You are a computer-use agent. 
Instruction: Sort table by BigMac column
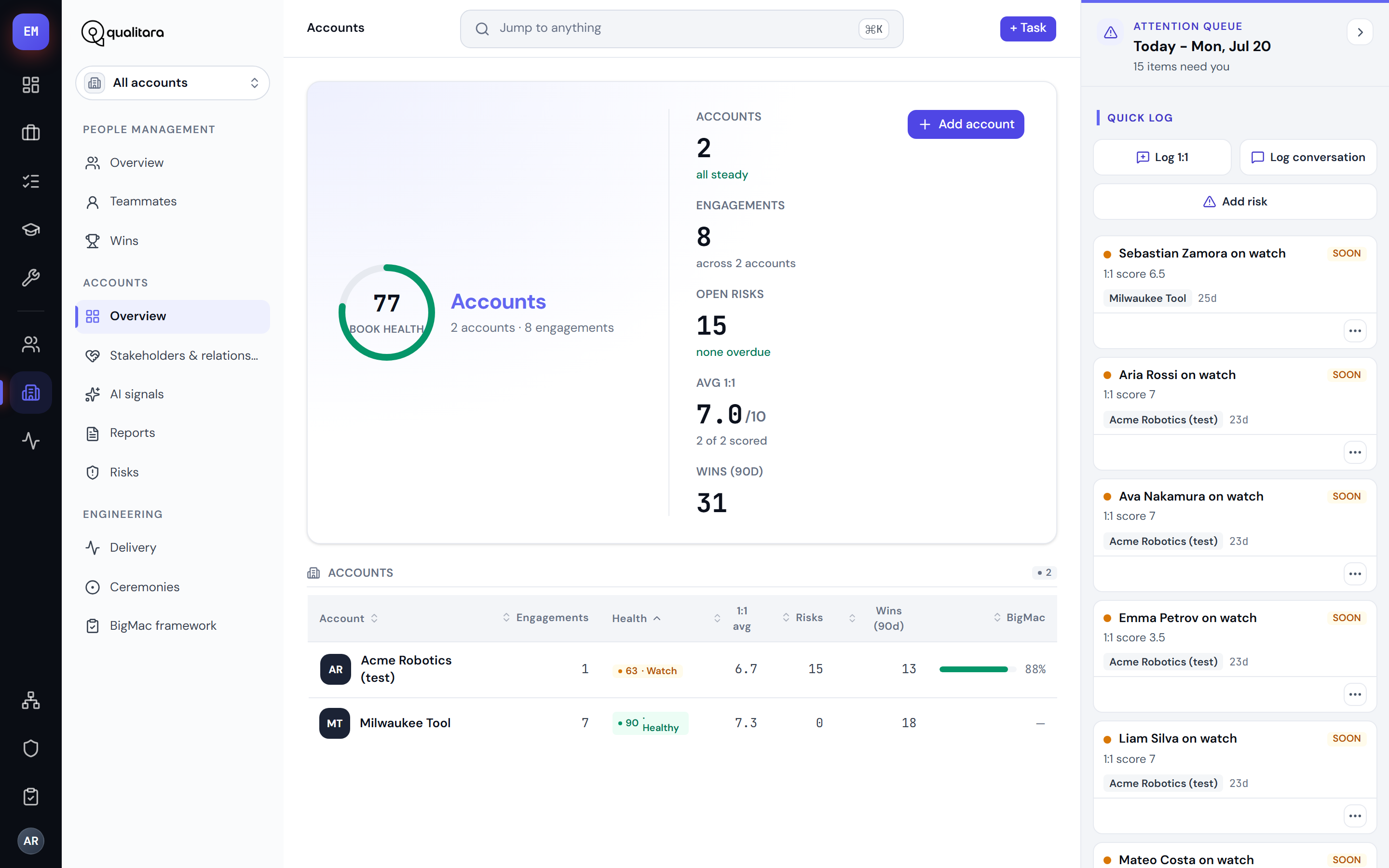tap(1020, 618)
